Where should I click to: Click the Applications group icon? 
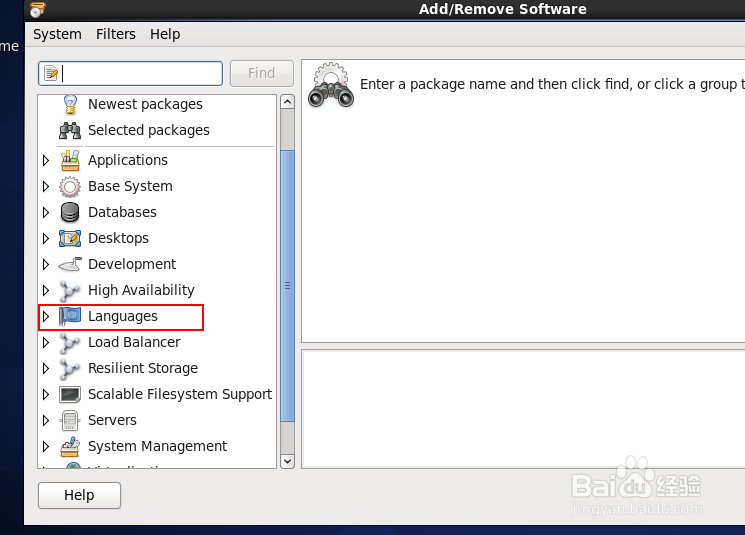click(x=70, y=160)
